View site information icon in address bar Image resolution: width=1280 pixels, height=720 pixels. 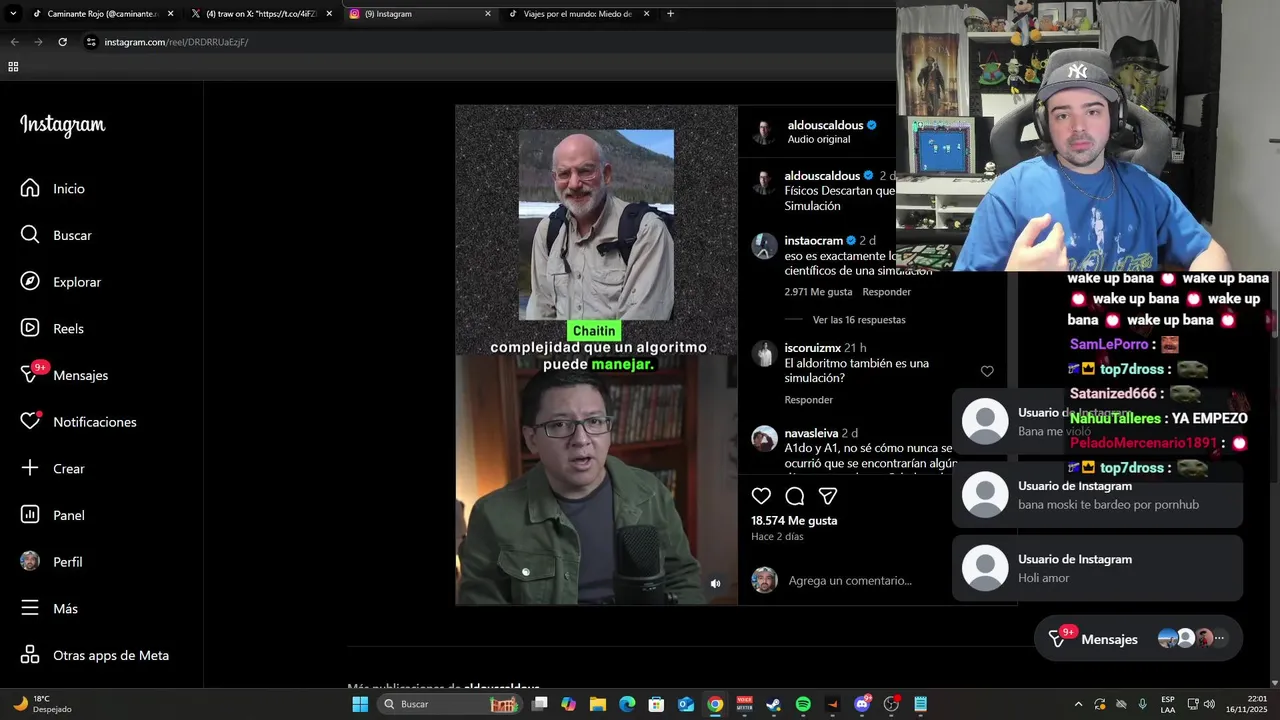pos(91,42)
